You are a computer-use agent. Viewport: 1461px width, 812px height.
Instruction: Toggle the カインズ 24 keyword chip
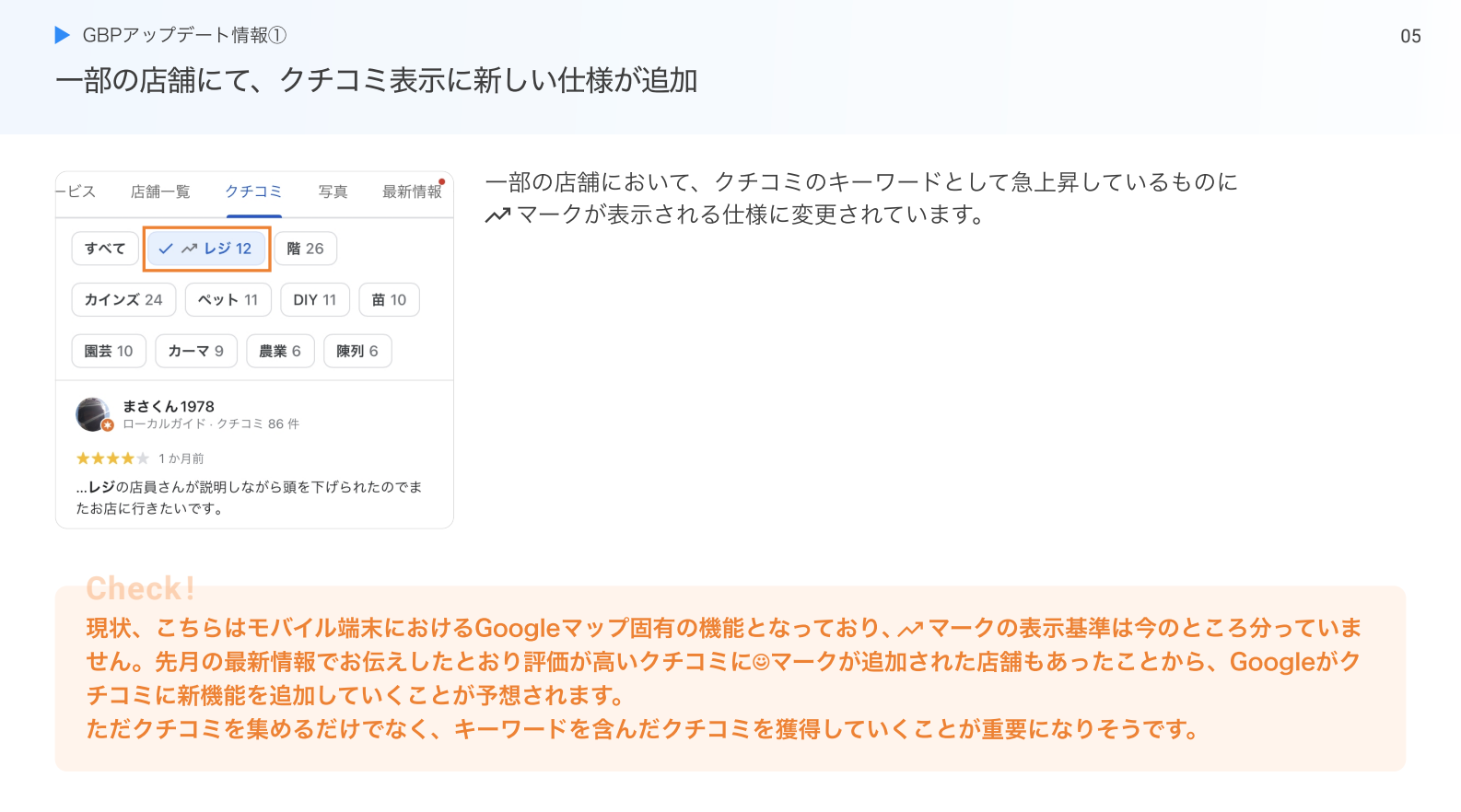tap(123, 300)
